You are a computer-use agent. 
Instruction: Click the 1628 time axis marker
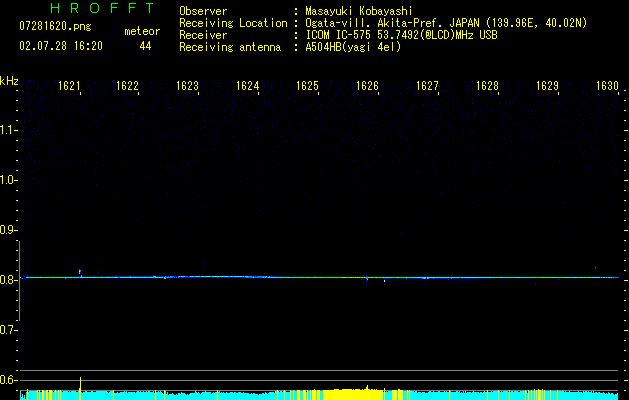click(487, 86)
